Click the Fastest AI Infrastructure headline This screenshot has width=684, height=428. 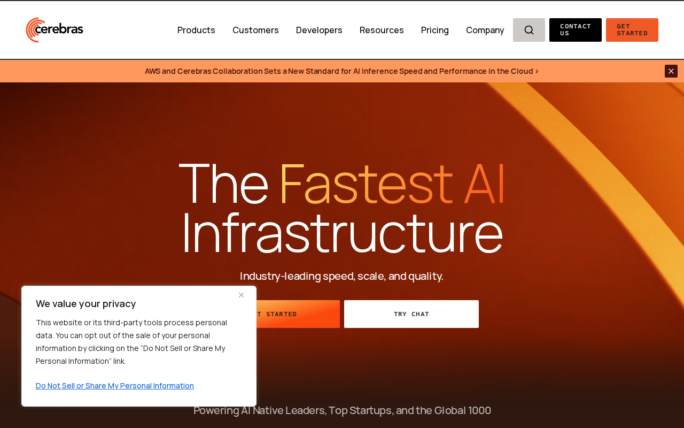341,208
